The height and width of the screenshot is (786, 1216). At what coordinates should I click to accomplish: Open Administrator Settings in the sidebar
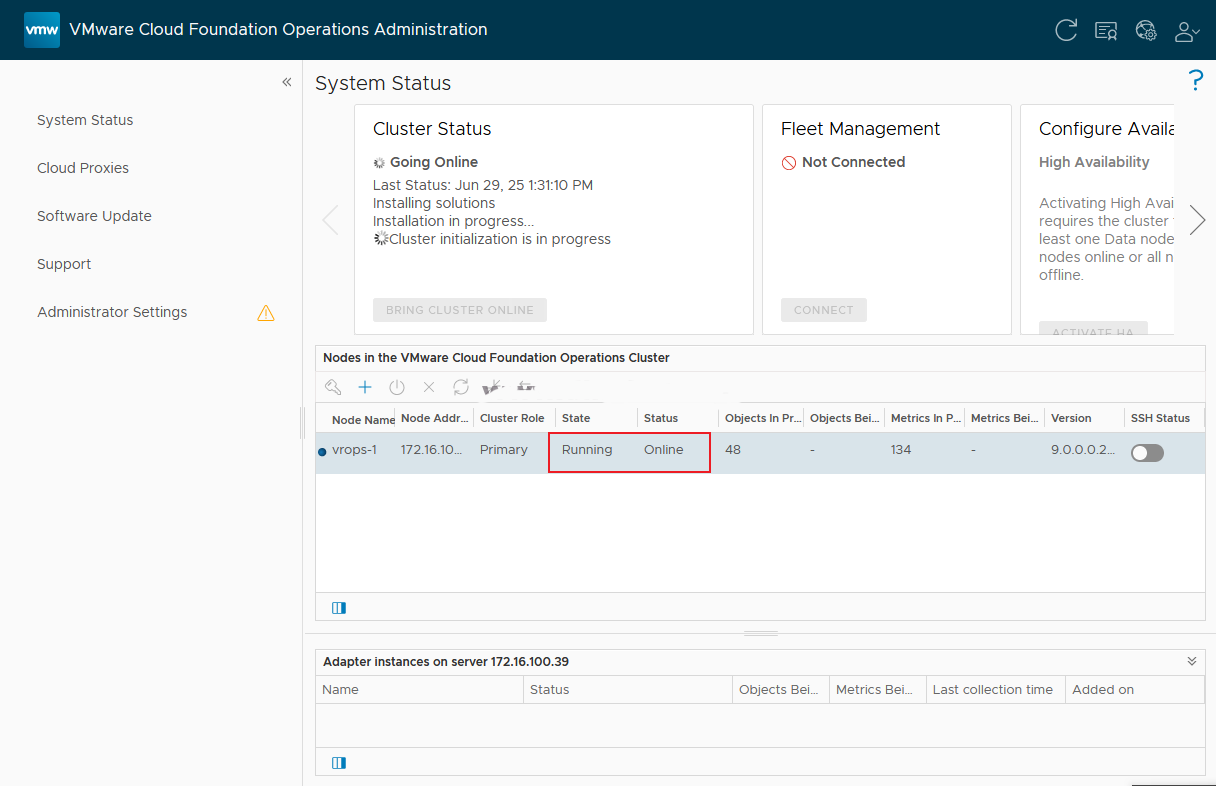click(x=112, y=312)
